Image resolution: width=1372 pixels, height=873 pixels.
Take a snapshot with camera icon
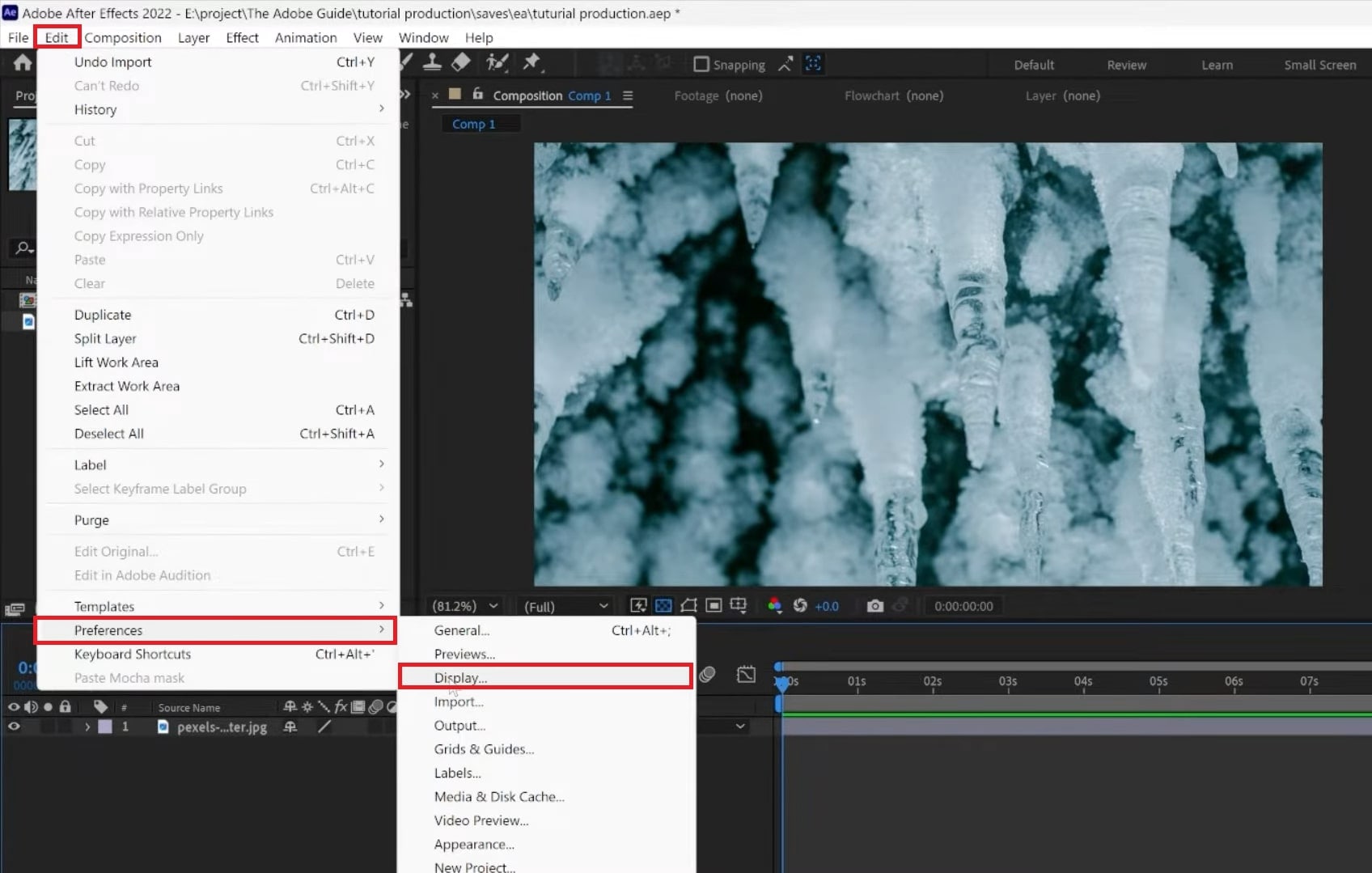(x=874, y=606)
